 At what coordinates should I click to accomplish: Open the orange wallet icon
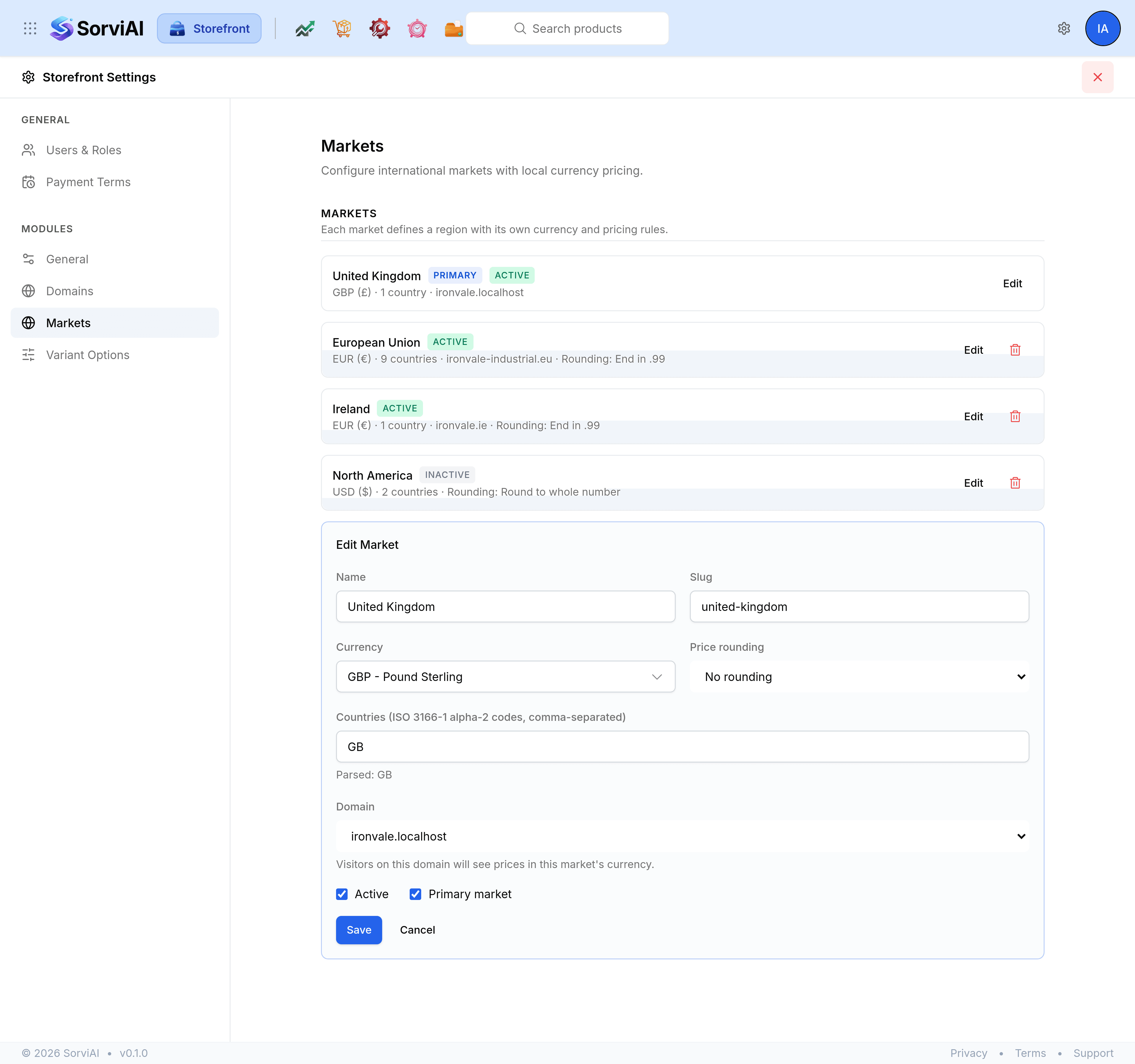[455, 29]
